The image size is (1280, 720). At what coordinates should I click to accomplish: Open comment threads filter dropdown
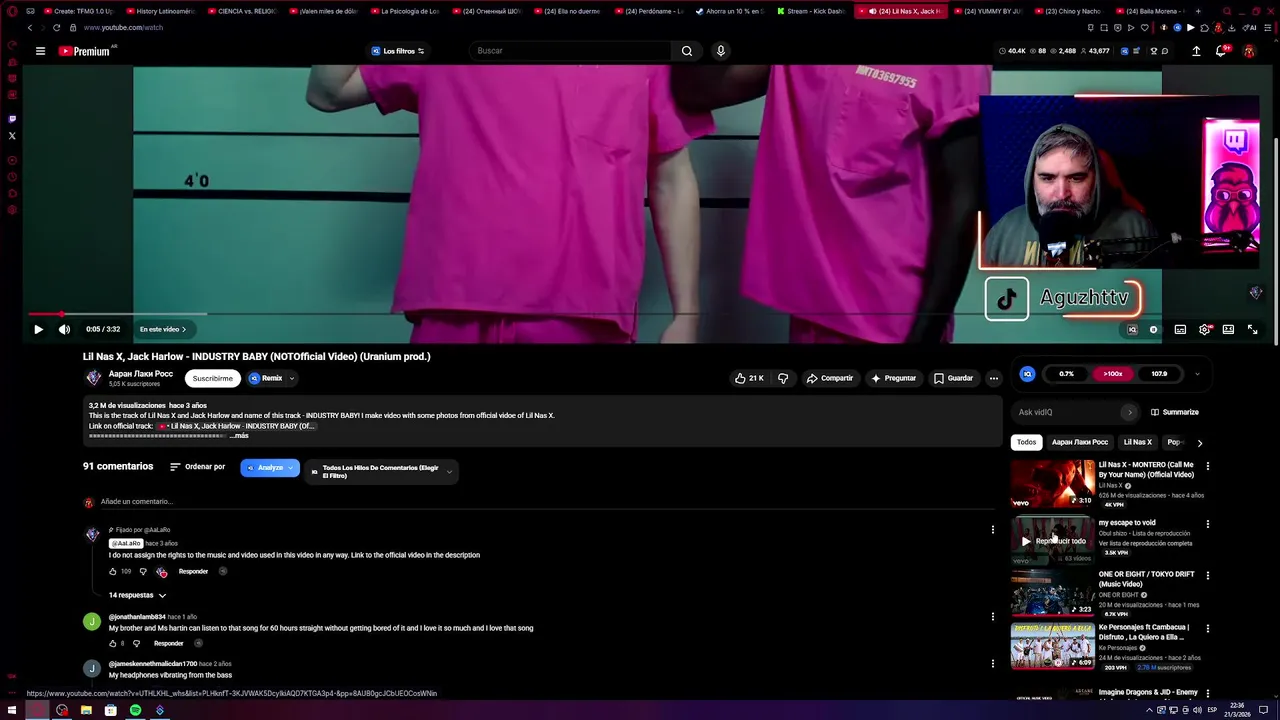(x=381, y=471)
